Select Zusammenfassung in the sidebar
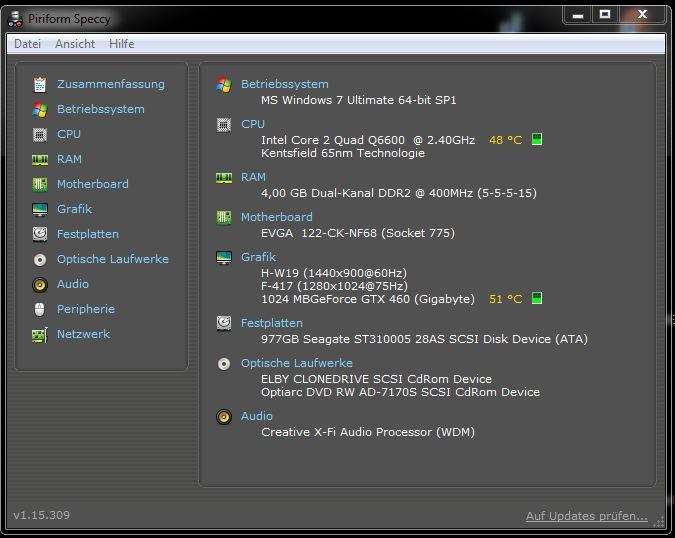The width and height of the screenshot is (675, 538). tap(111, 84)
